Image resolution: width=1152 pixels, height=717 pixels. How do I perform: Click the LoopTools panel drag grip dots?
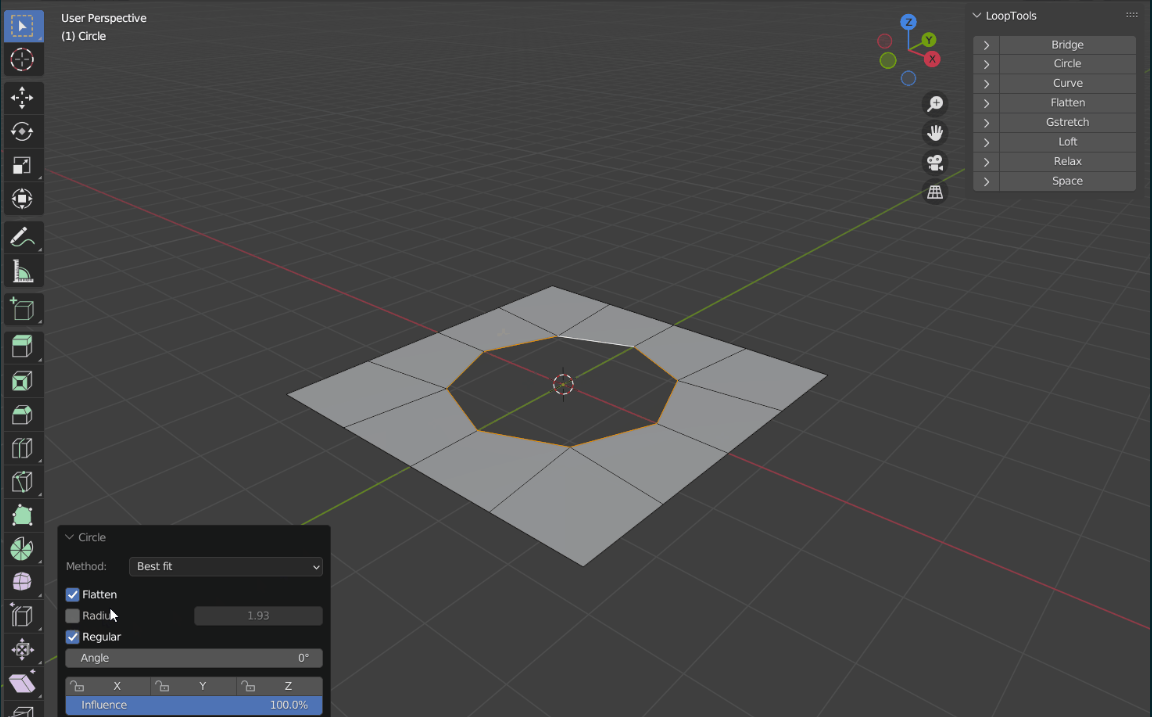1131,15
